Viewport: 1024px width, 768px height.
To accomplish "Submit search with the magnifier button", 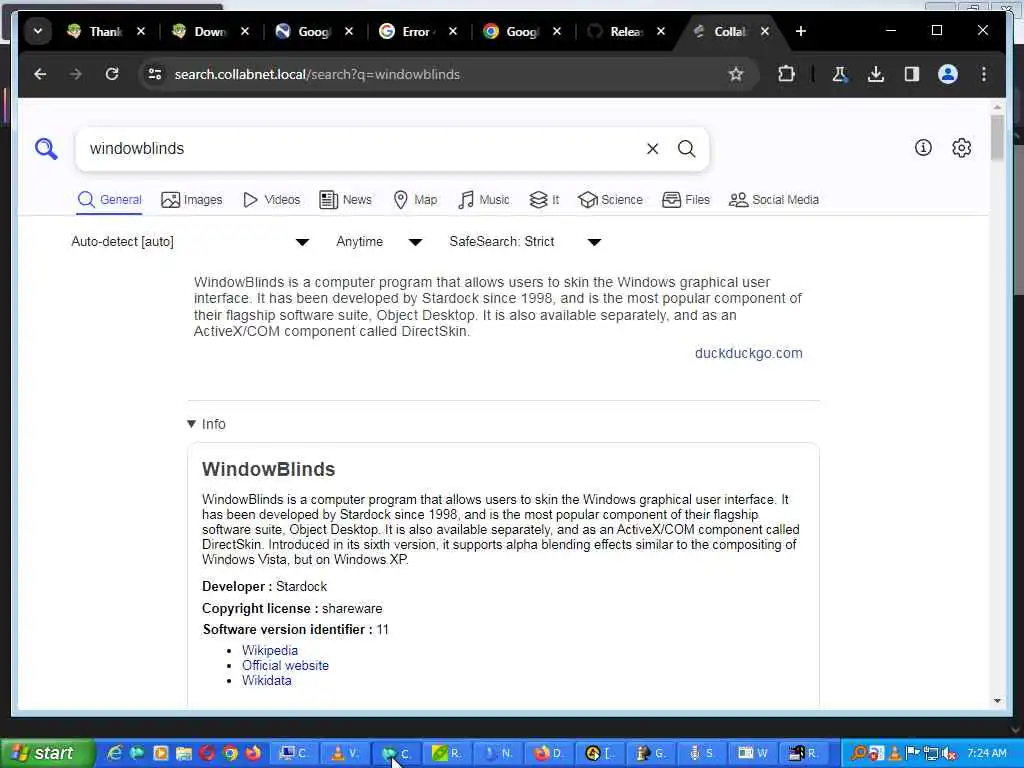I will click(686, 149).
